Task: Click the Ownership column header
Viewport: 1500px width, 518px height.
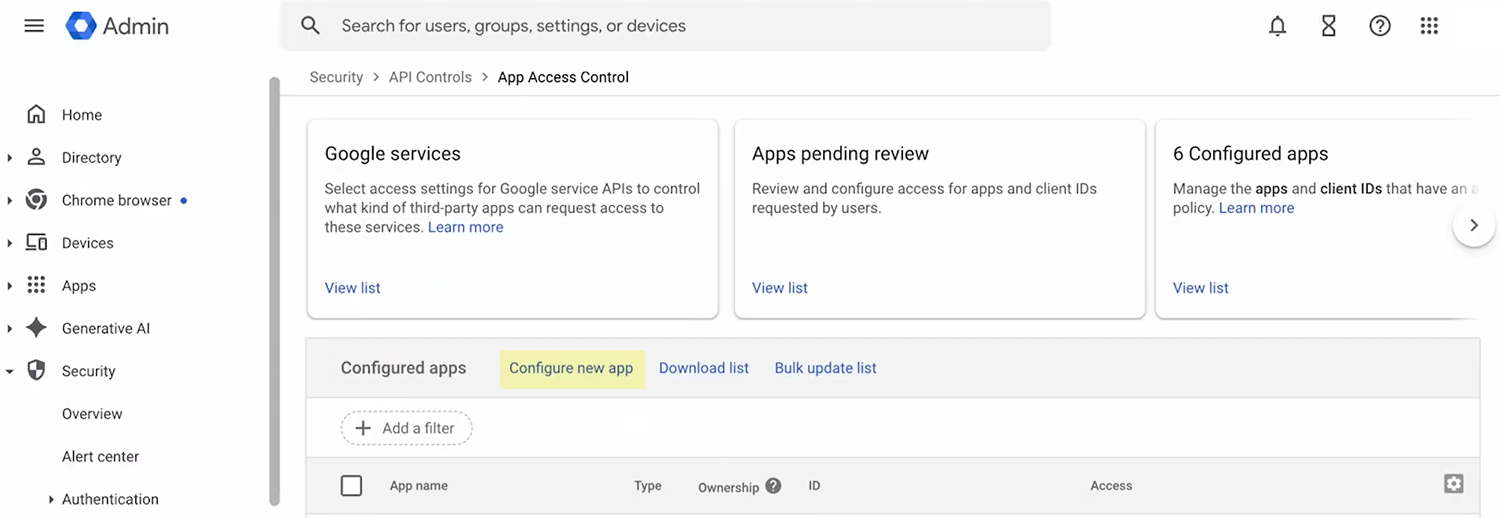Action: (x=728, y=487)
